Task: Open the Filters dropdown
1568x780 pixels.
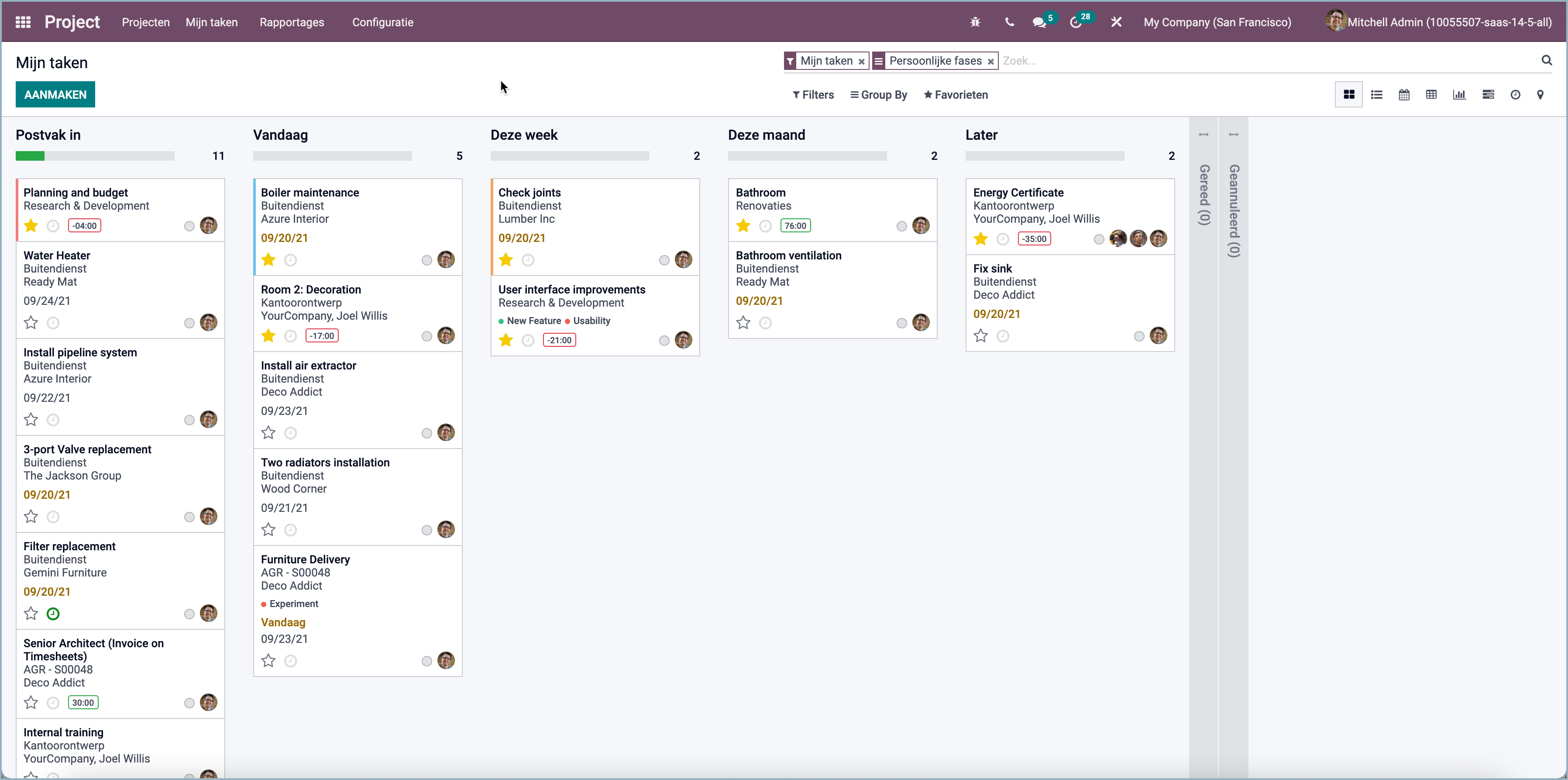Action: coord(813,94)
